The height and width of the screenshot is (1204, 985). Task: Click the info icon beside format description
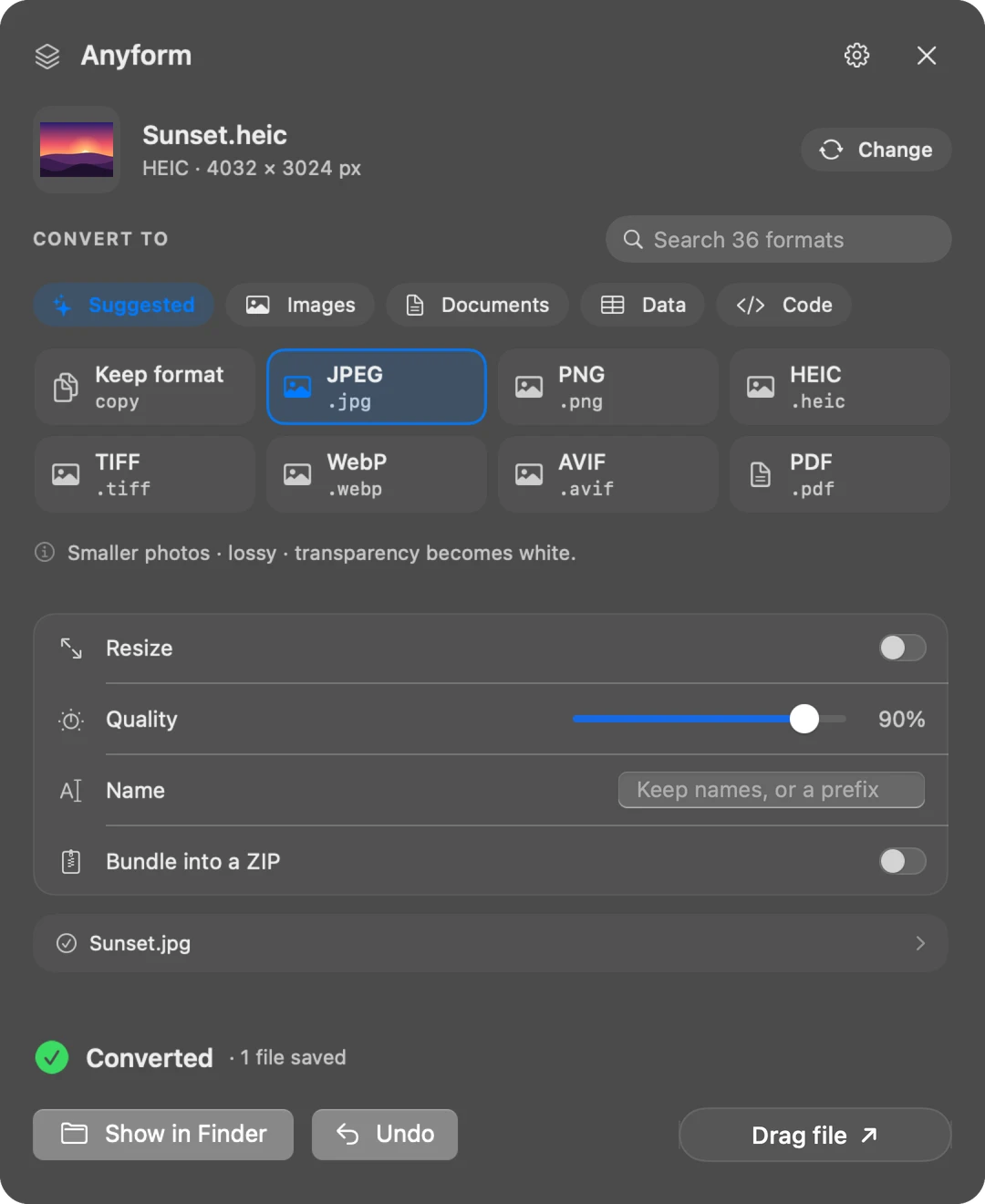(45, 552)
